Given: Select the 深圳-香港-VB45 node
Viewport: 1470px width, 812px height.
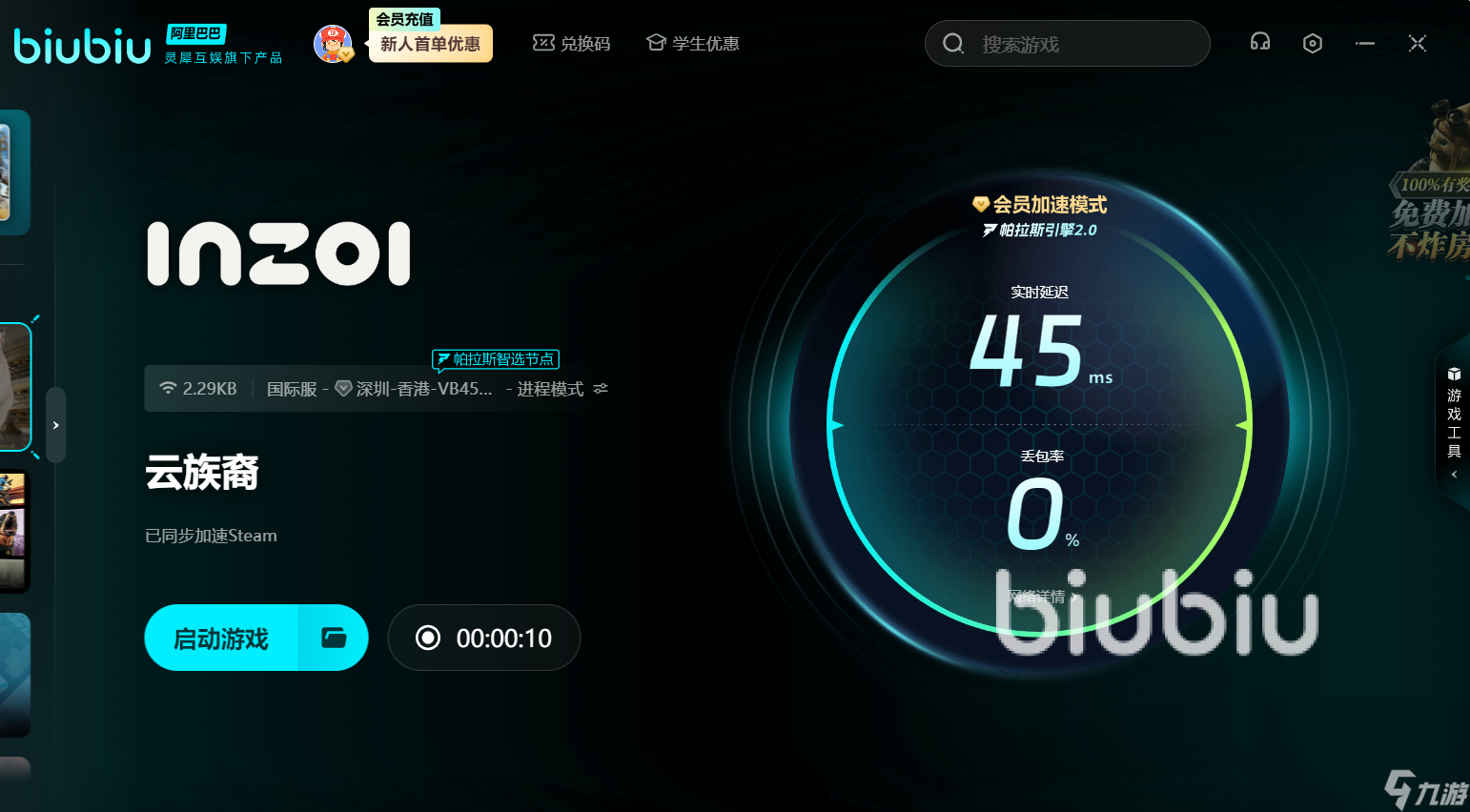Looking at the screenshot, I should (x=415, y=389).
